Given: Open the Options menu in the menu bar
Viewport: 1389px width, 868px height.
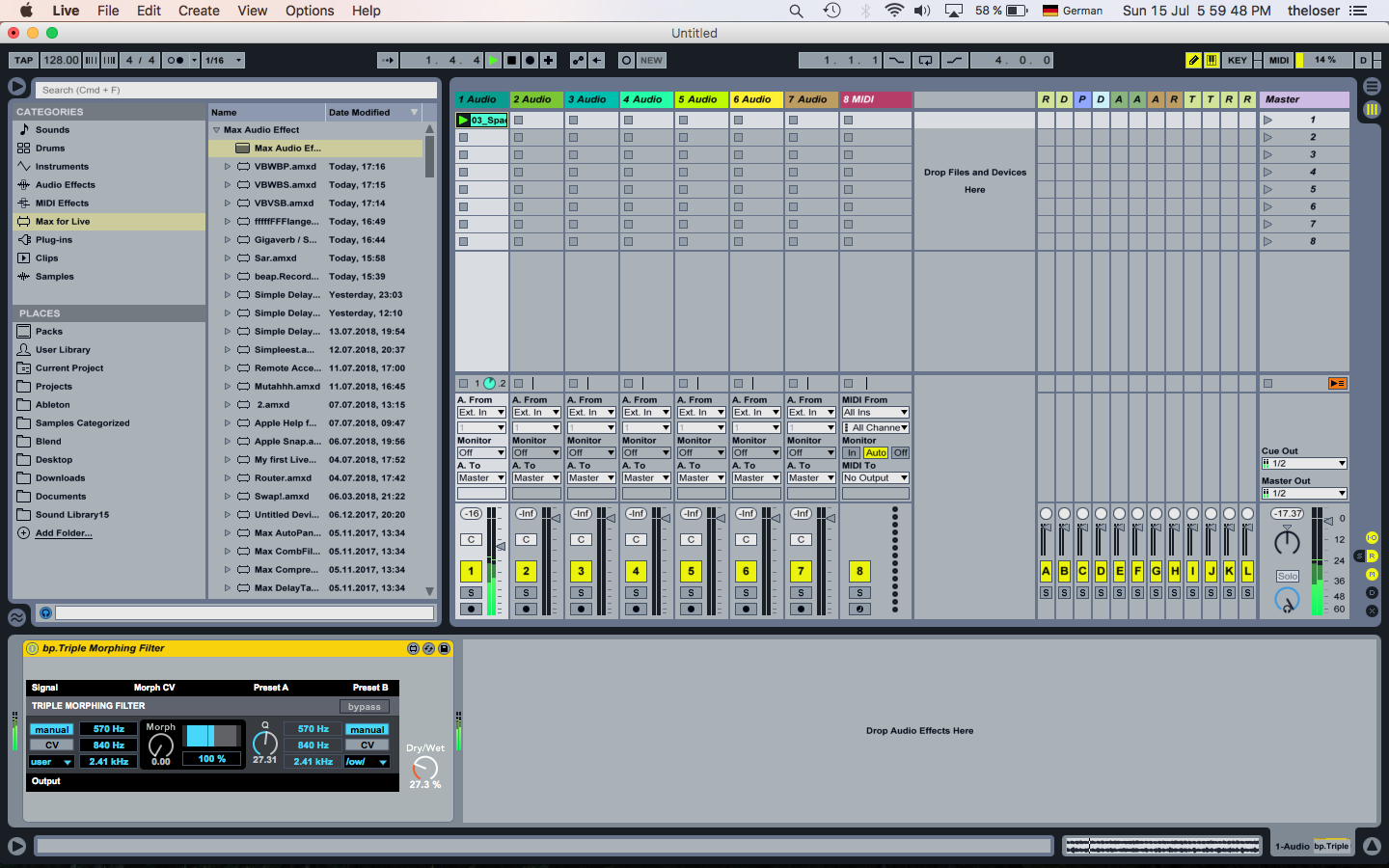Looking at the screenshot, I should [x=310, y=11].
